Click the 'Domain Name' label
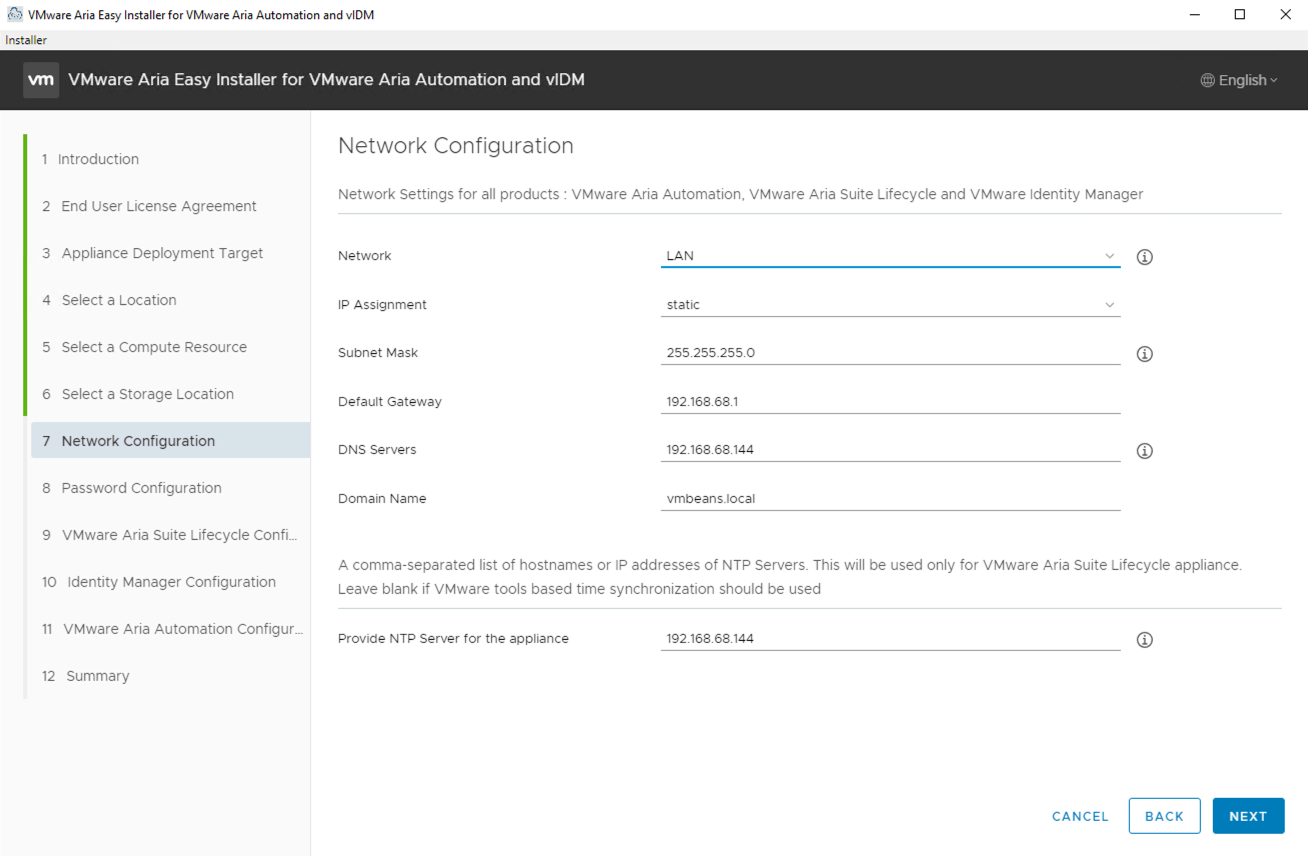The width and height of the screenshot is (1308, 856). tap(382, 499)
